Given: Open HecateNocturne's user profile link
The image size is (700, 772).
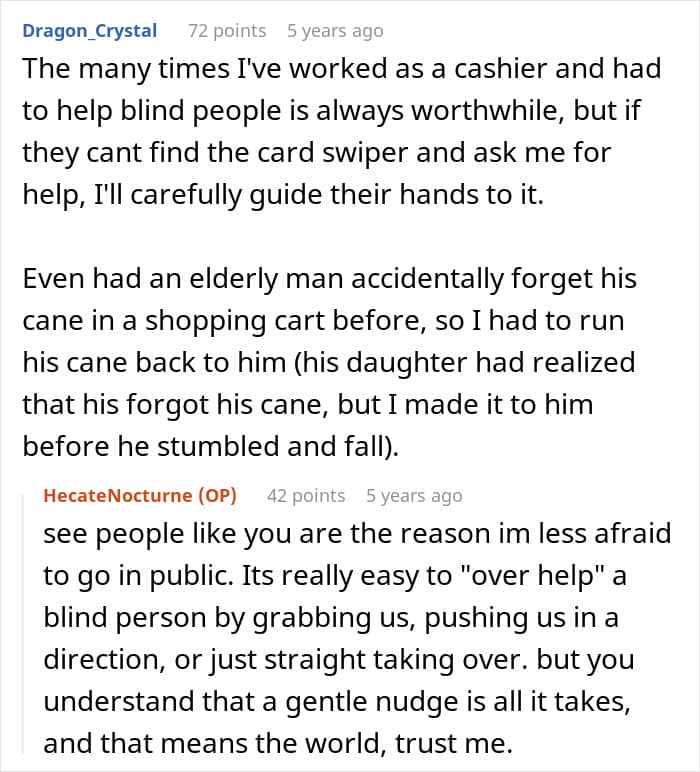Looking at the screenshot, I should pos(118,495).
